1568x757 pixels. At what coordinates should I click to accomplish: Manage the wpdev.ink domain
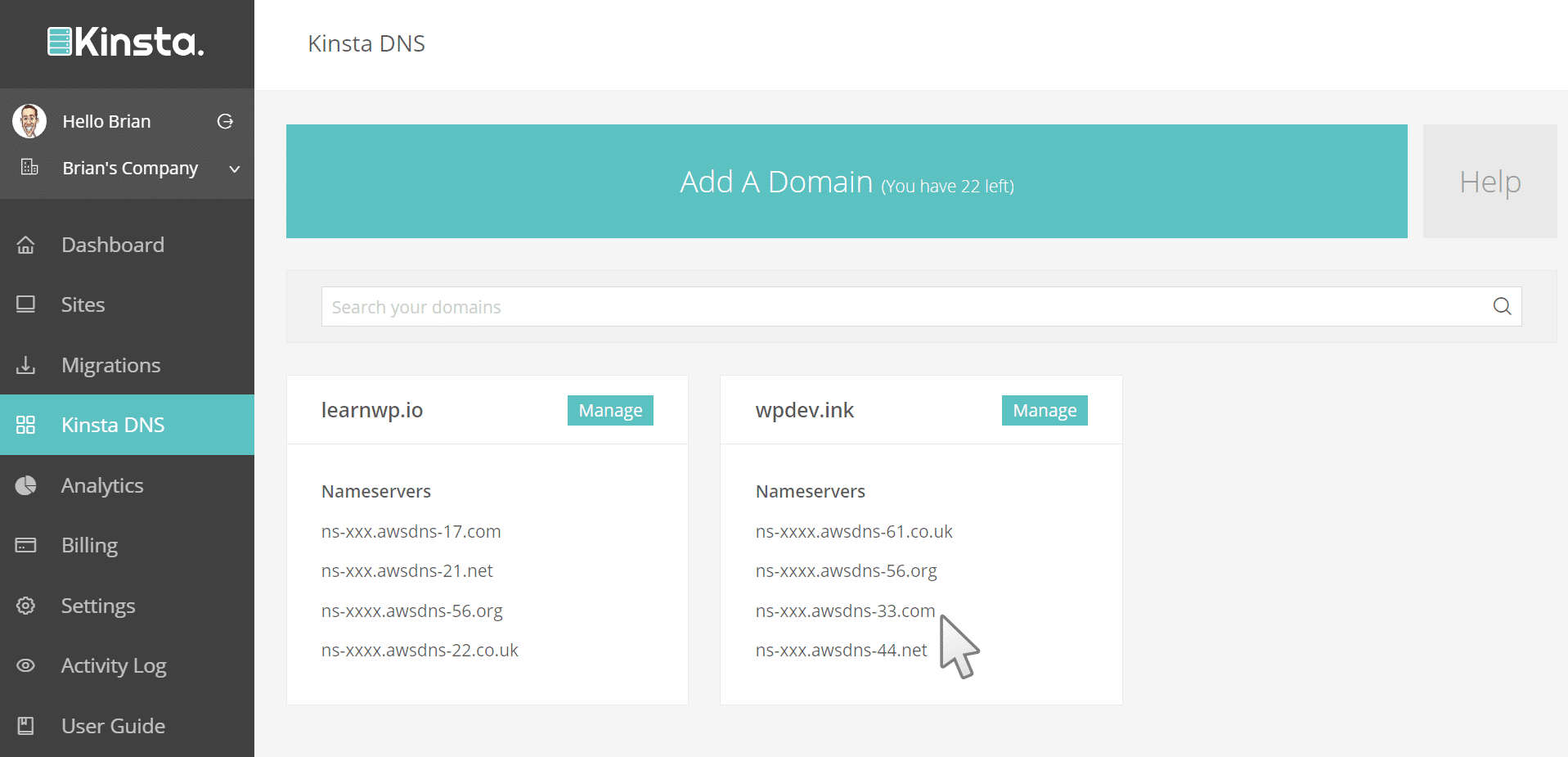click(x=1045, y=411)
